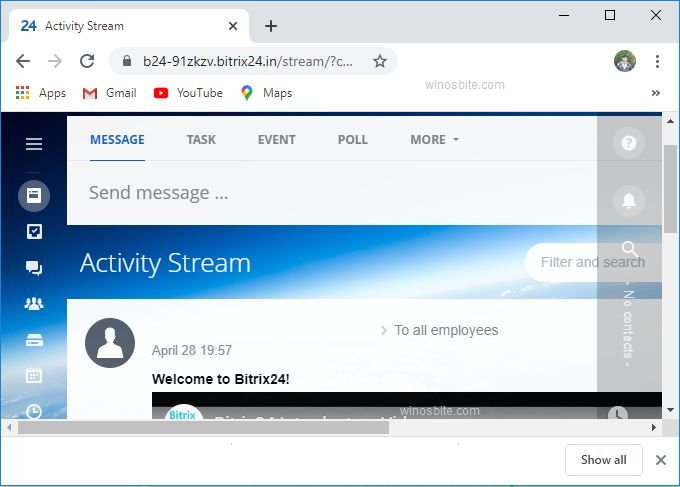The image size is (680, 487).
Task: Expand the hidden bookmarks overflow chevron
Action: 656,93
